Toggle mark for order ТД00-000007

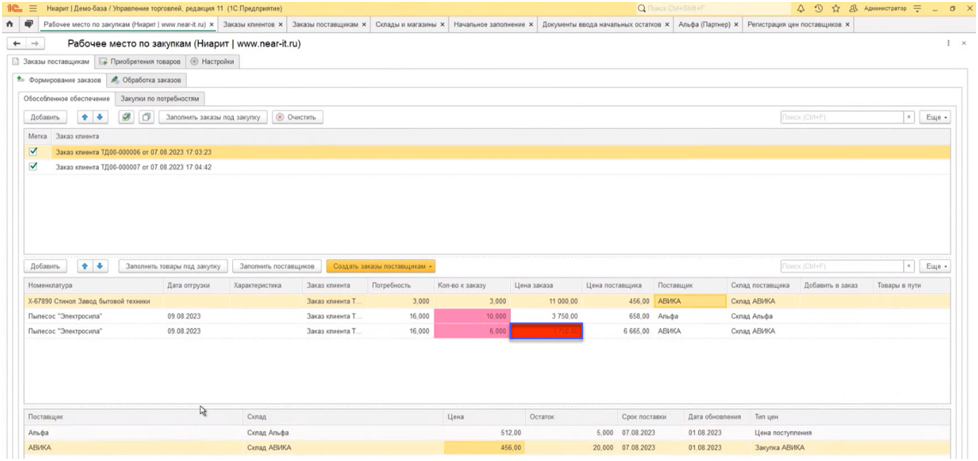coord(34,167)
